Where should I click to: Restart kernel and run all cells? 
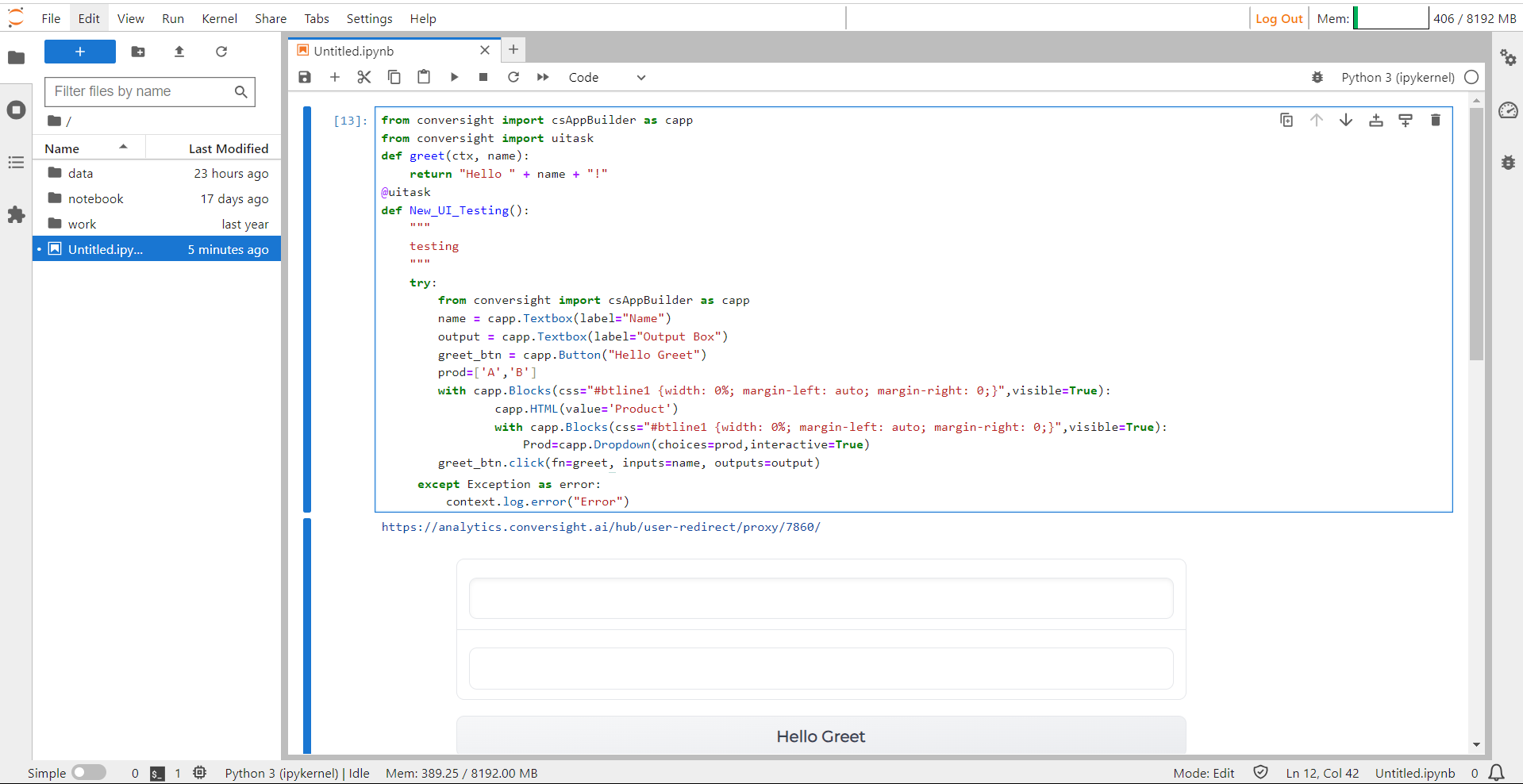point(543,77)
